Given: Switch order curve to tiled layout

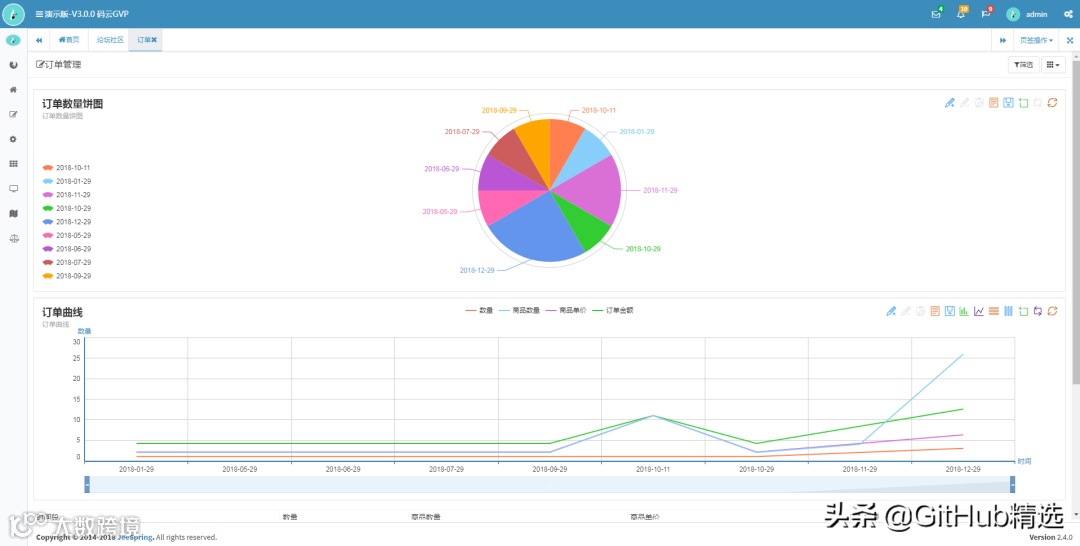Looking at the screenshot, I should tap(1008, 311).
